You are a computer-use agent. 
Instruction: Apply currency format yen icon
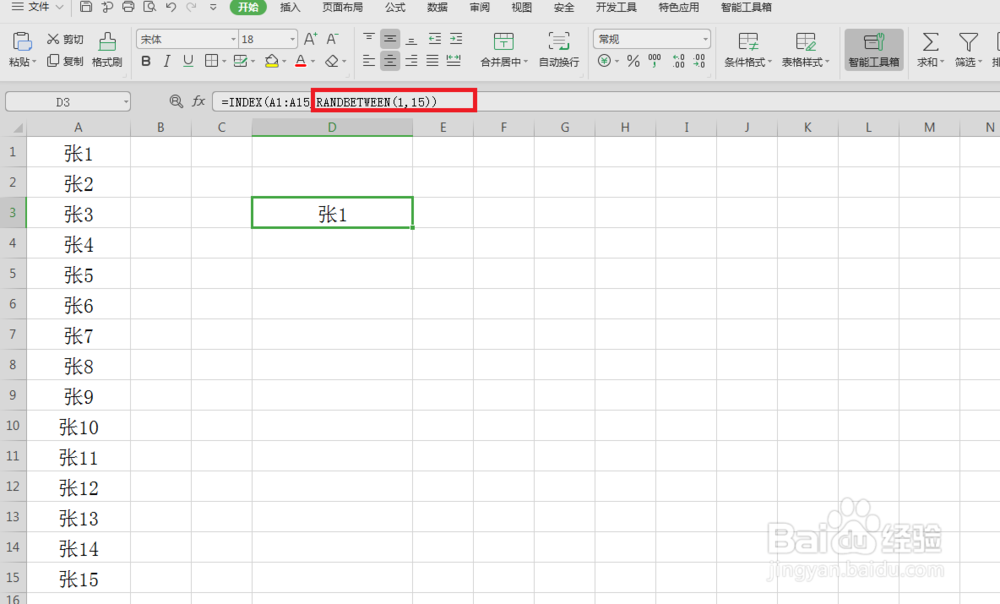(x=604, y=61)
